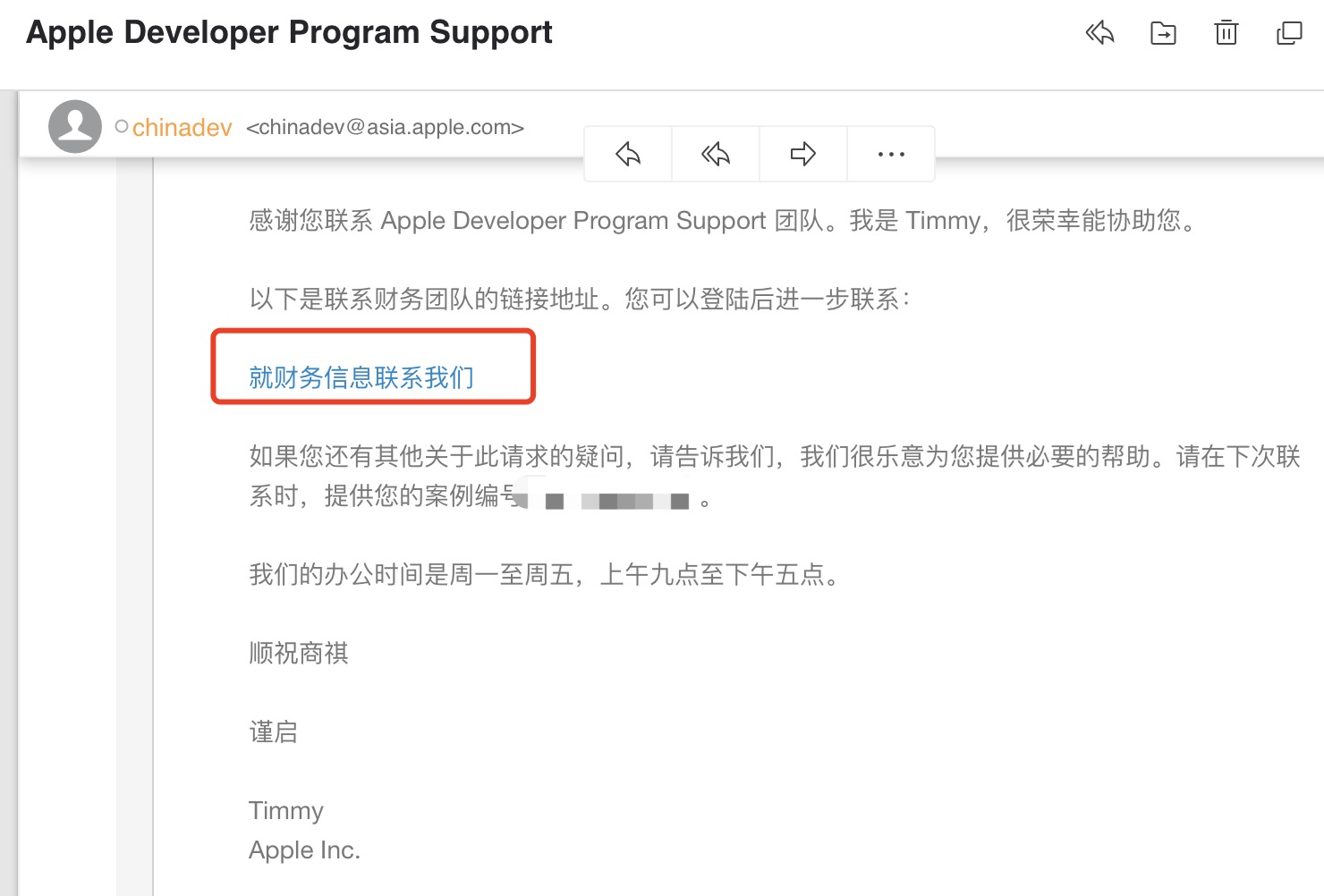Open the email in a new window
This screenshot has height=896, width=1324.
pyautogui.click(x=1289, y=33)
